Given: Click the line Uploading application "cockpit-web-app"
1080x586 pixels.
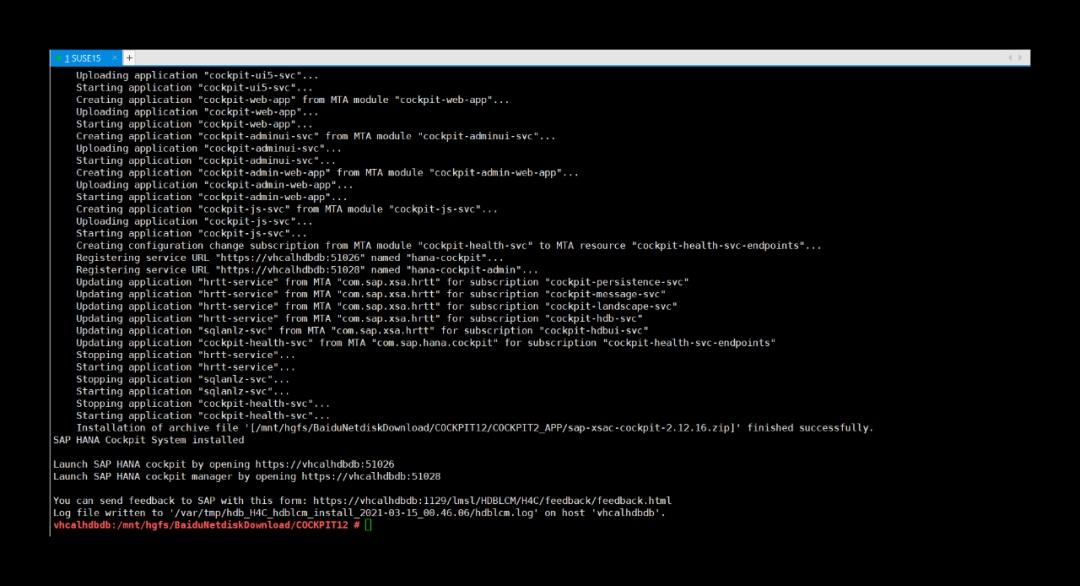Looking at the screenshot, I should pyautogui.click(x=197, y=112).
